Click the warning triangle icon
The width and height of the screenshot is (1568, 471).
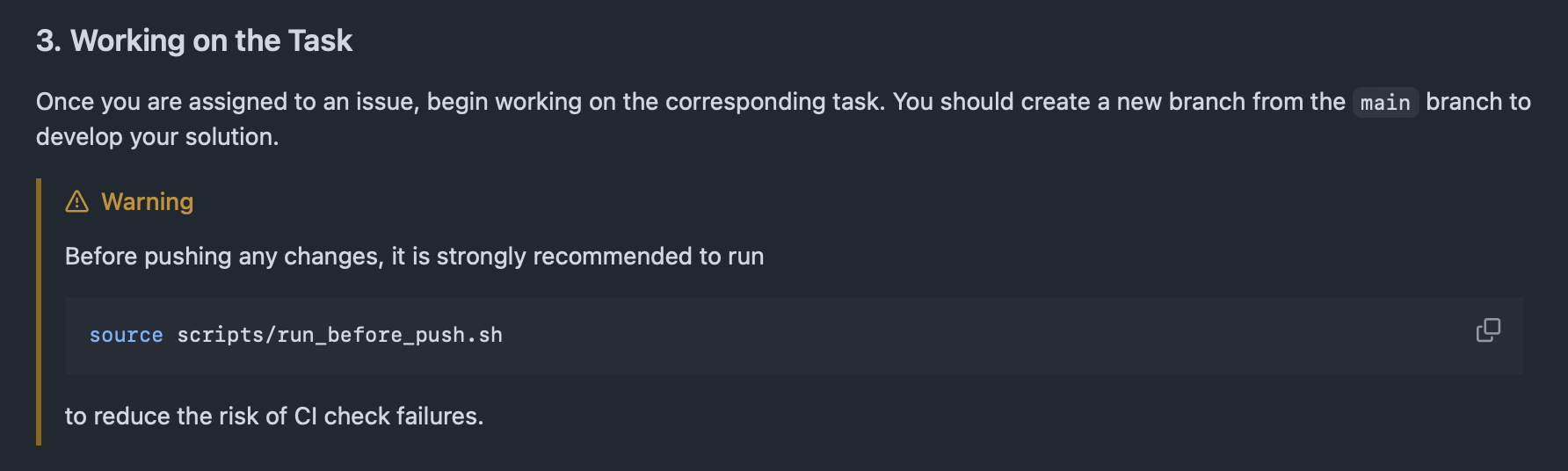pos(77,202)
